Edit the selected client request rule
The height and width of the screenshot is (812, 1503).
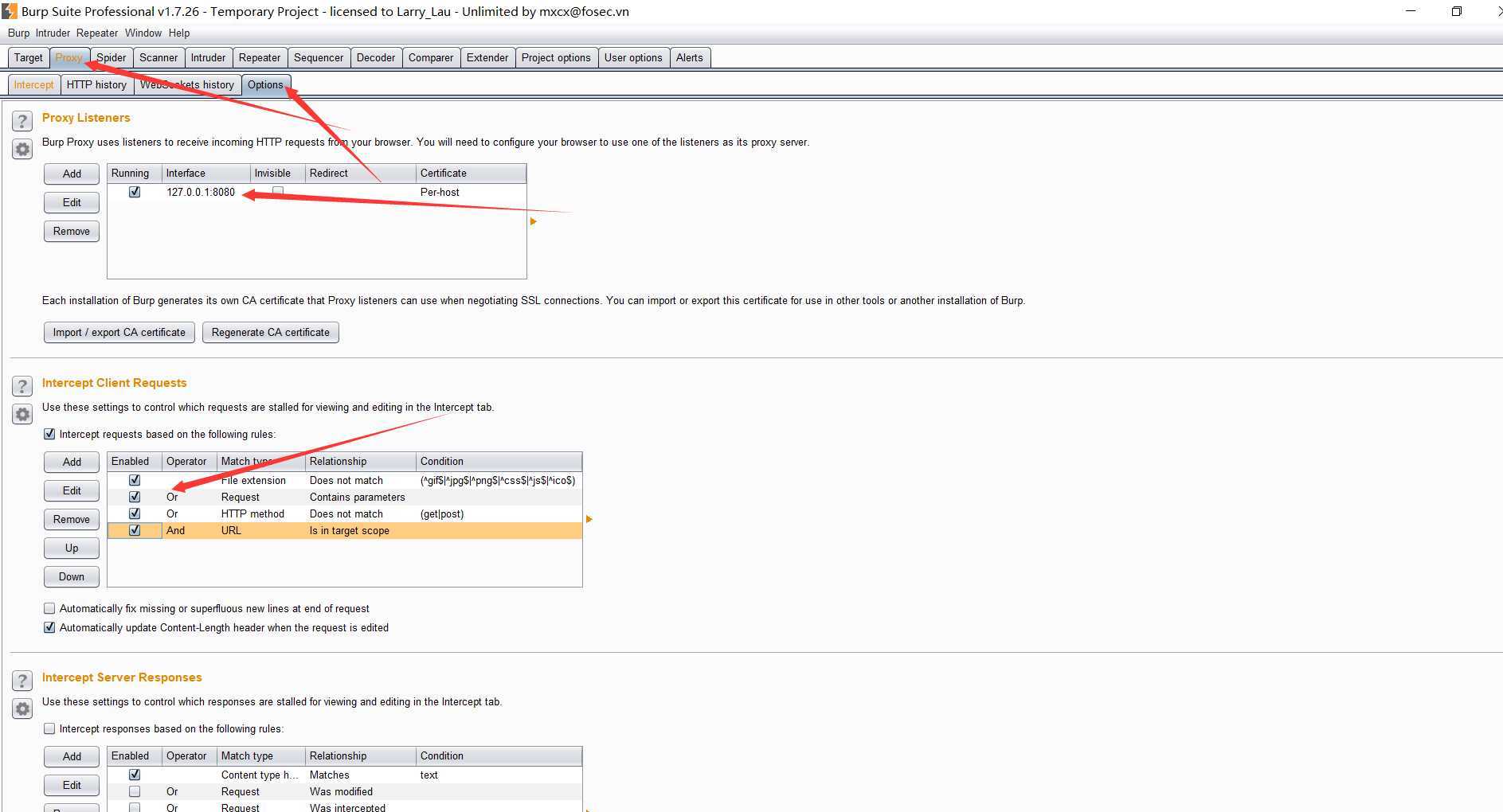72,490
